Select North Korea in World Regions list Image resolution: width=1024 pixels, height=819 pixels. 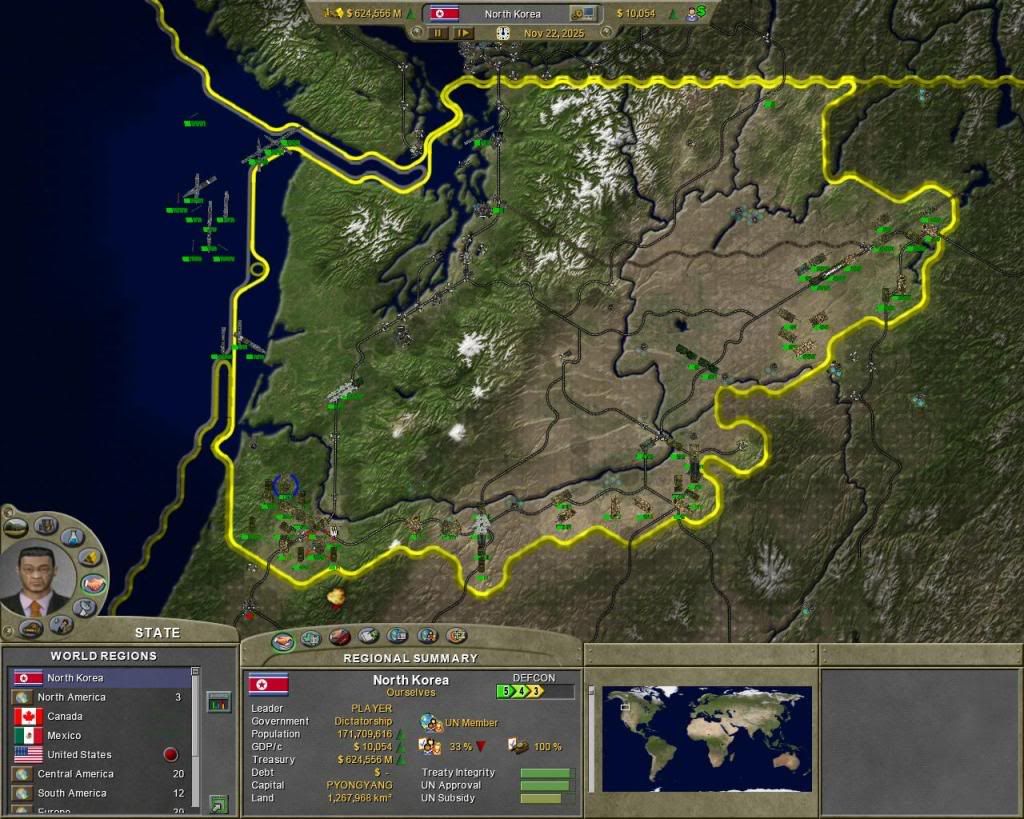(x=101, y=678)
